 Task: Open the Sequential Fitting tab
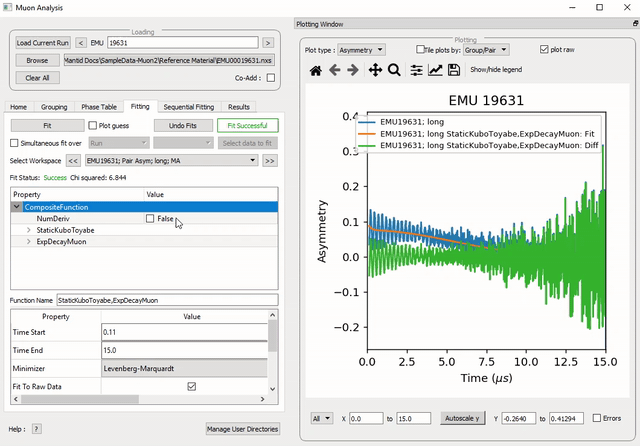click(189, 106)
